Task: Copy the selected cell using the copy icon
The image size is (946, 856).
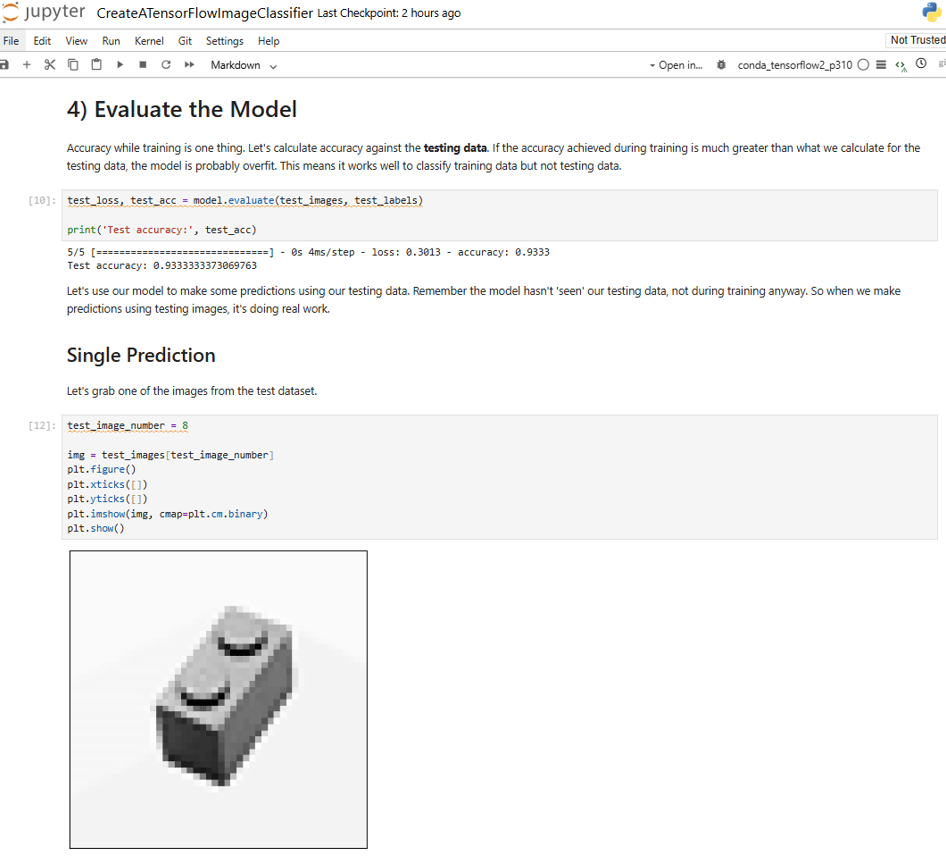Action: 73,65
